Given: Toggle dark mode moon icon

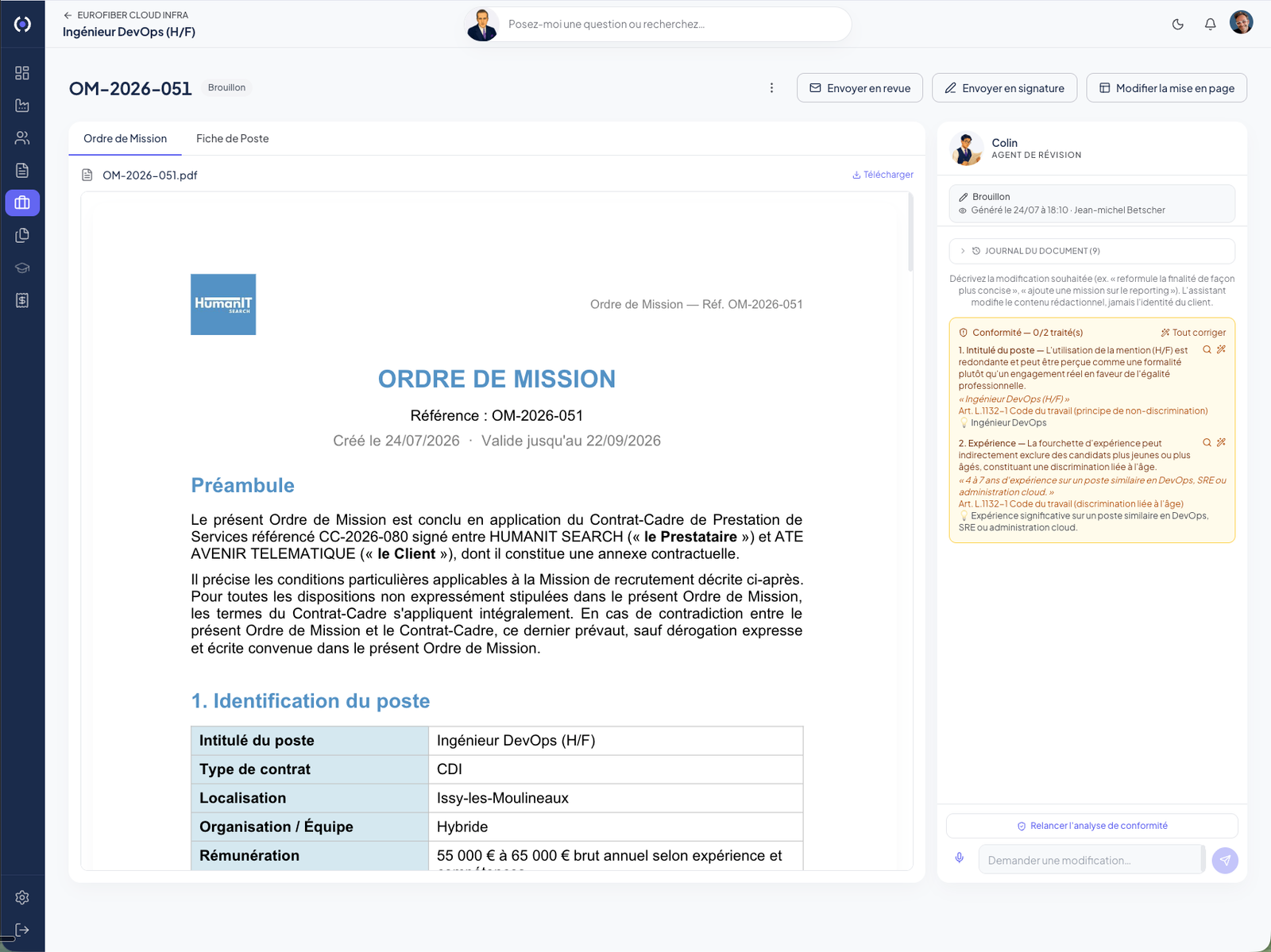Looking at the screenshot, I should [x=1178, y=25].
